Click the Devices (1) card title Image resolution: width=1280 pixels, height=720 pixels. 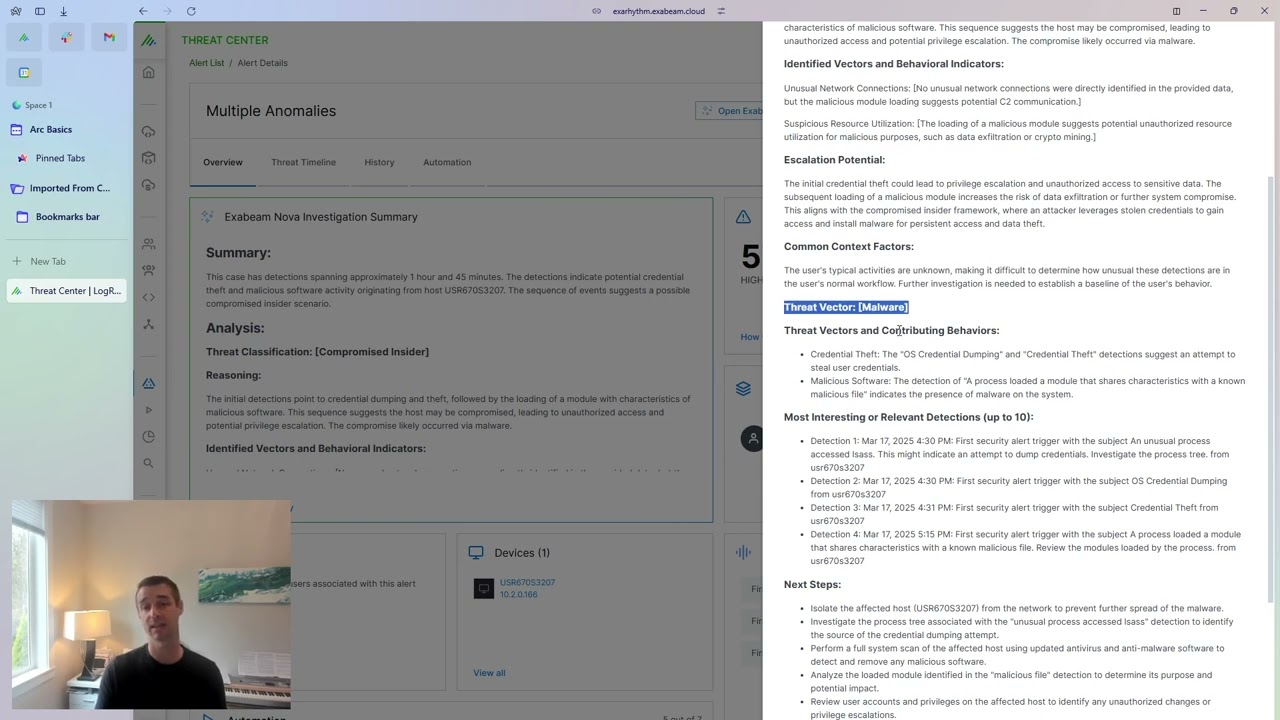(x=522, y=553)
